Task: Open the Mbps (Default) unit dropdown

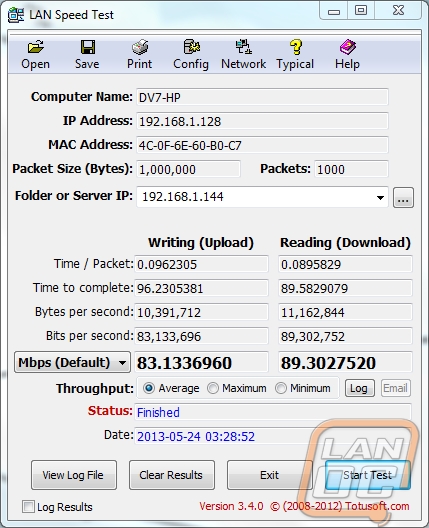Action: pos(72,362)
